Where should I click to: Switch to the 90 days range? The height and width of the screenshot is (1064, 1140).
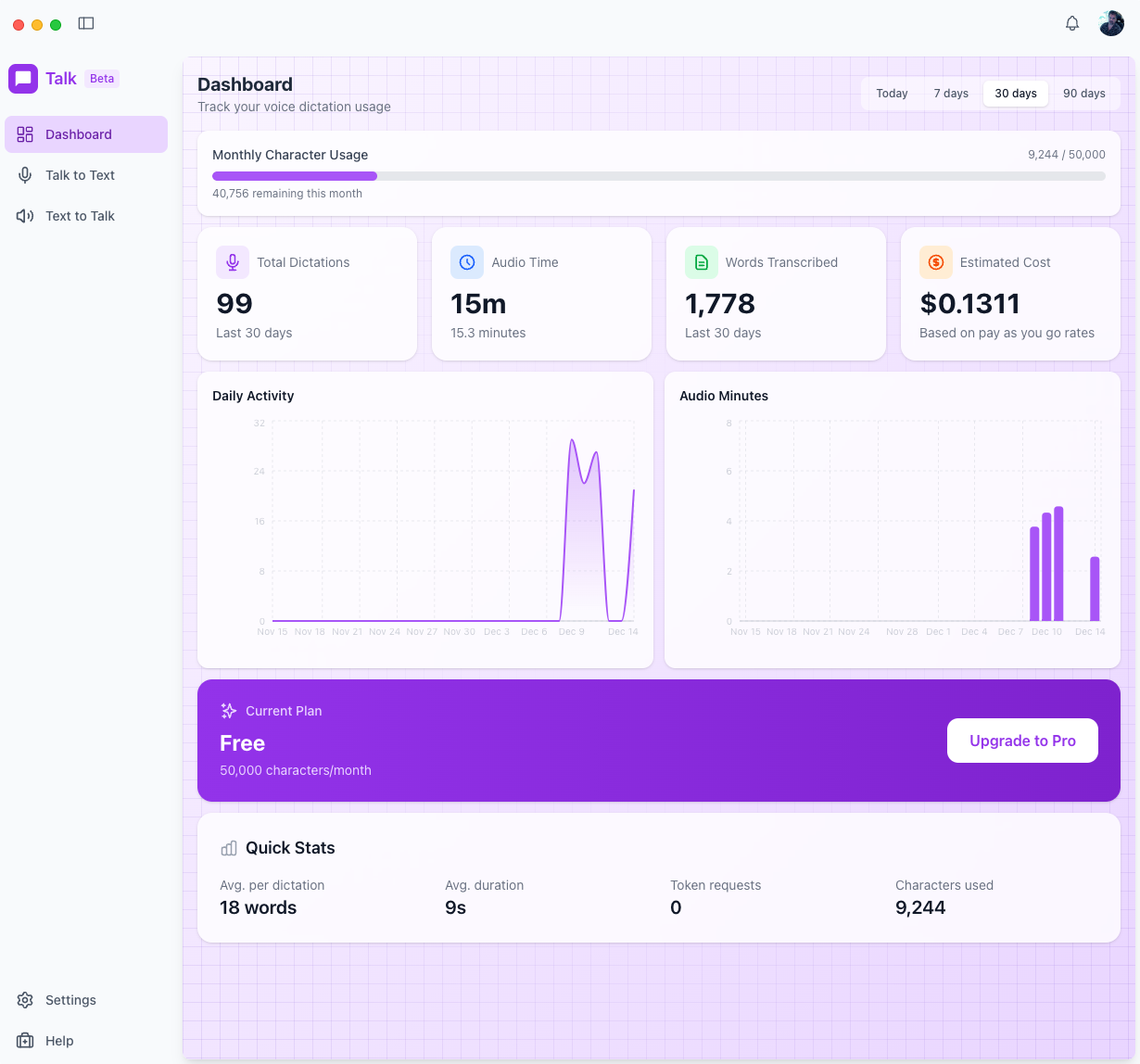pos(1083,93)
